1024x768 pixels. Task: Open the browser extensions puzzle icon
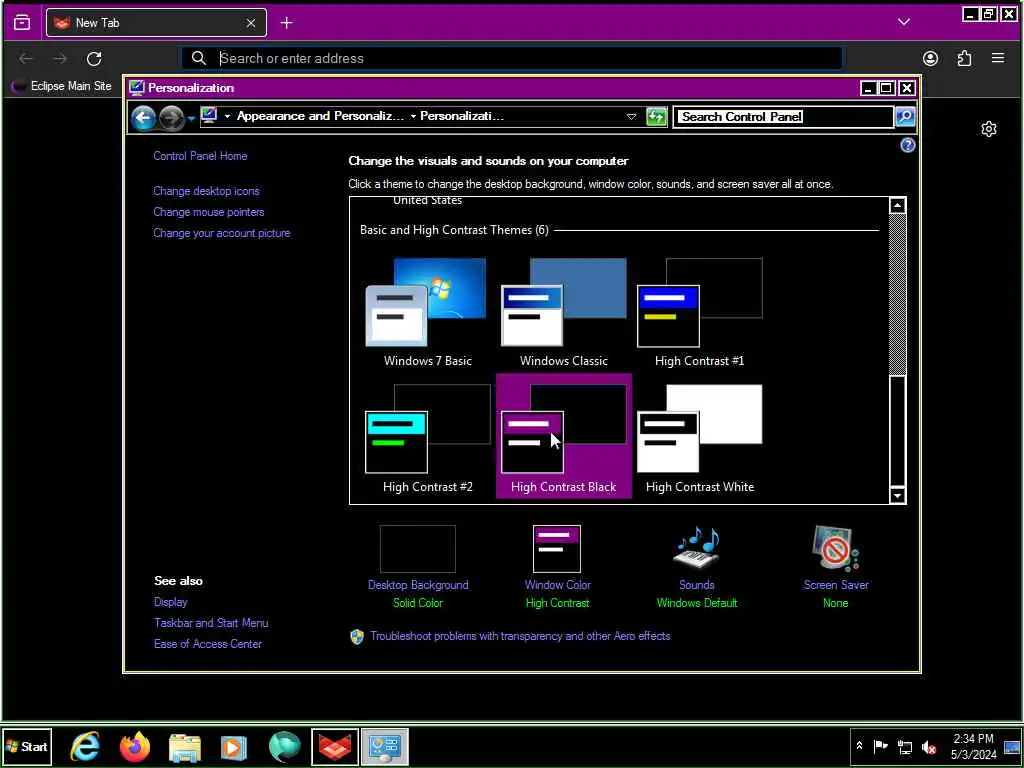[x=965, y=59]
